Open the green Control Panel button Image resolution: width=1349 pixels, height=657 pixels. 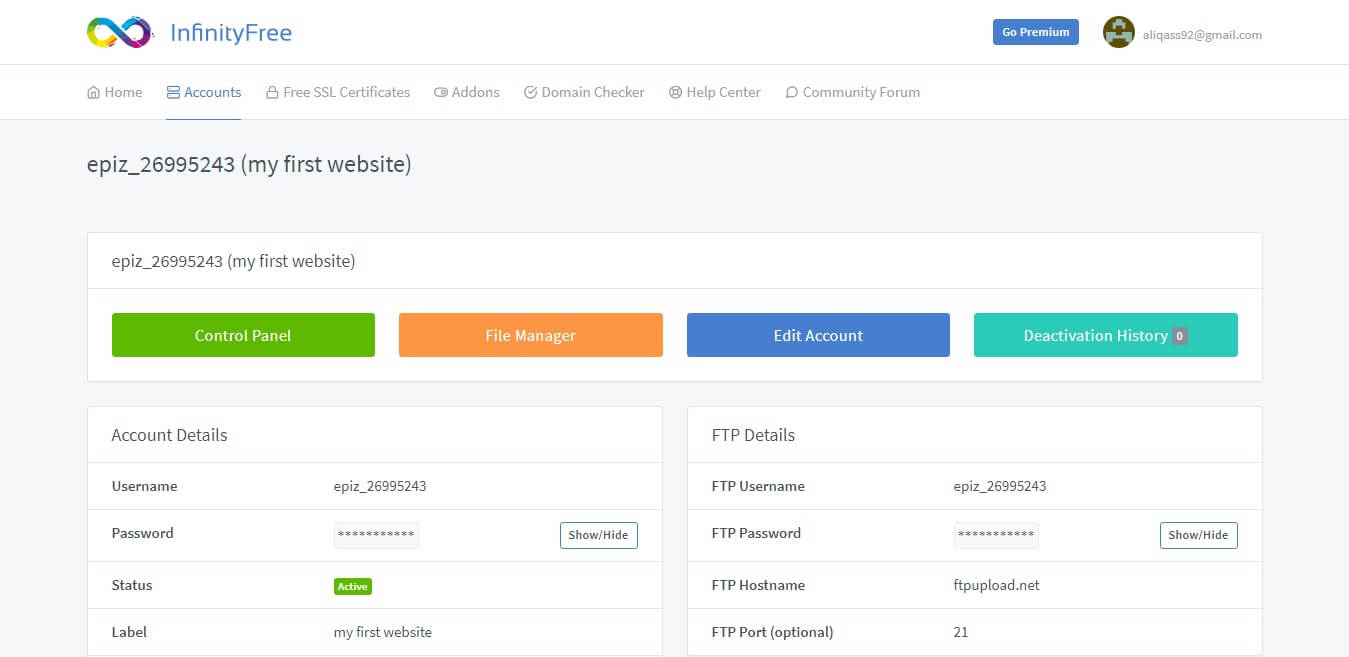click(243, 335)
